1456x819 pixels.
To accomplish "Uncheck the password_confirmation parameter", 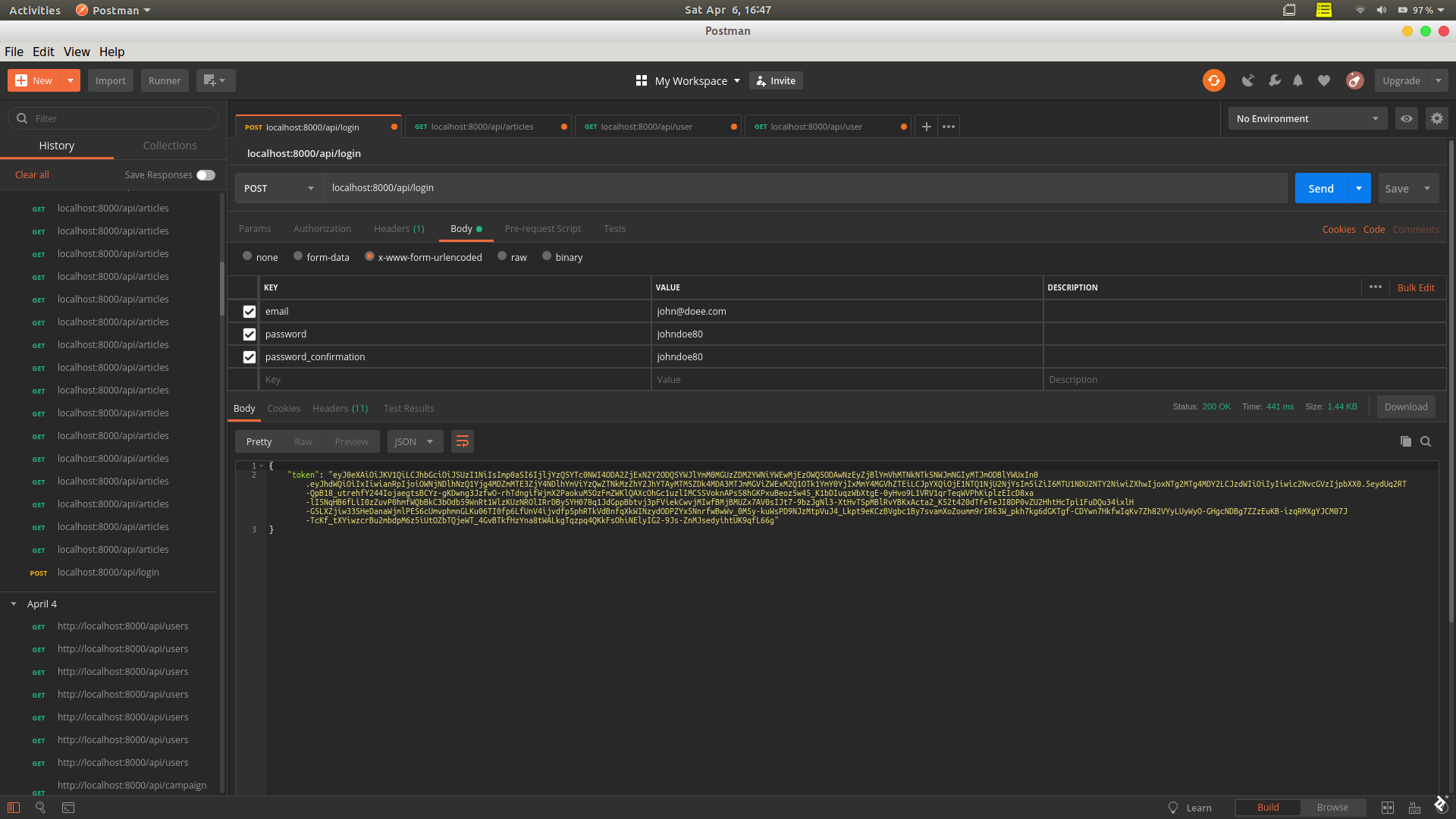I will coord(249,356).
